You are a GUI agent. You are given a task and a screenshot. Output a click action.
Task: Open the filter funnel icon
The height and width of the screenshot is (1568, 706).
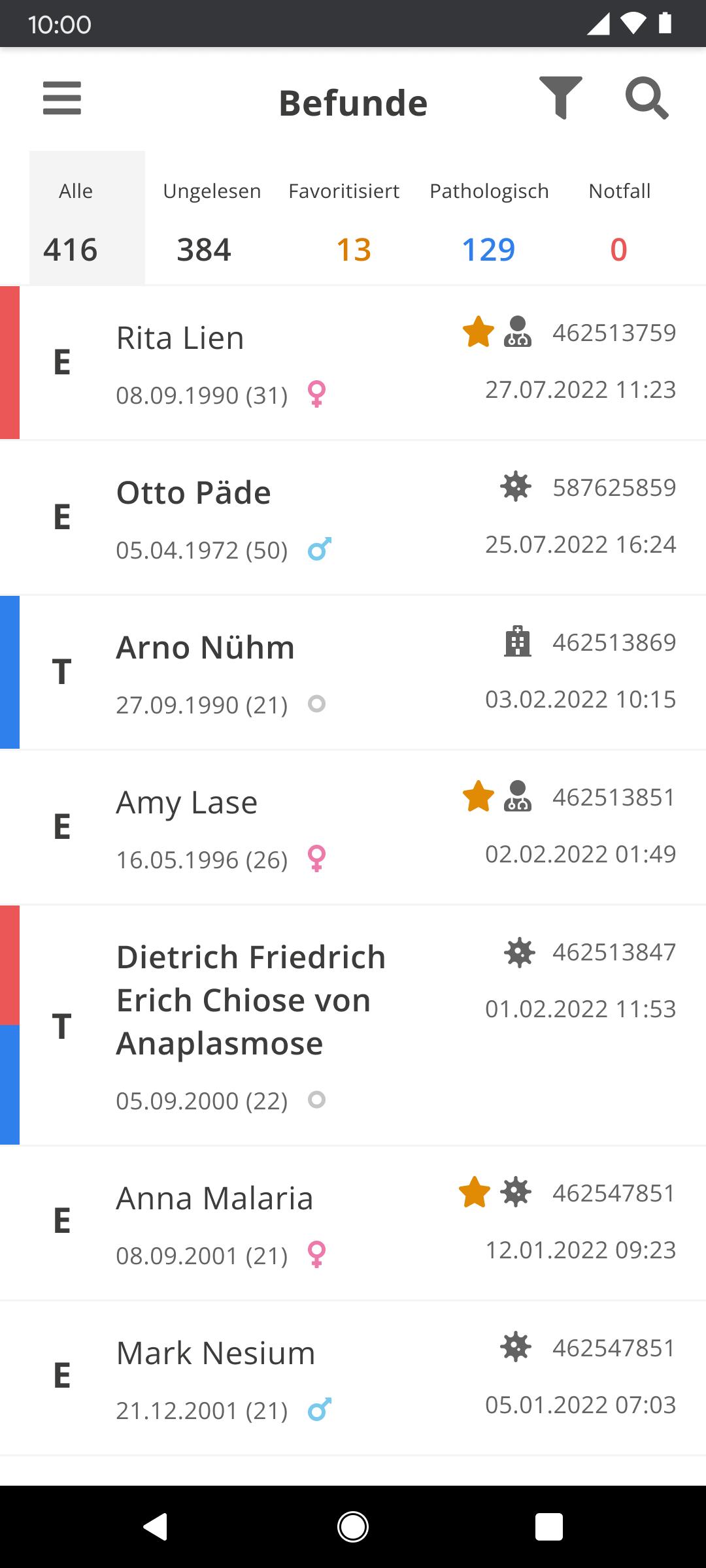(560, 98)
